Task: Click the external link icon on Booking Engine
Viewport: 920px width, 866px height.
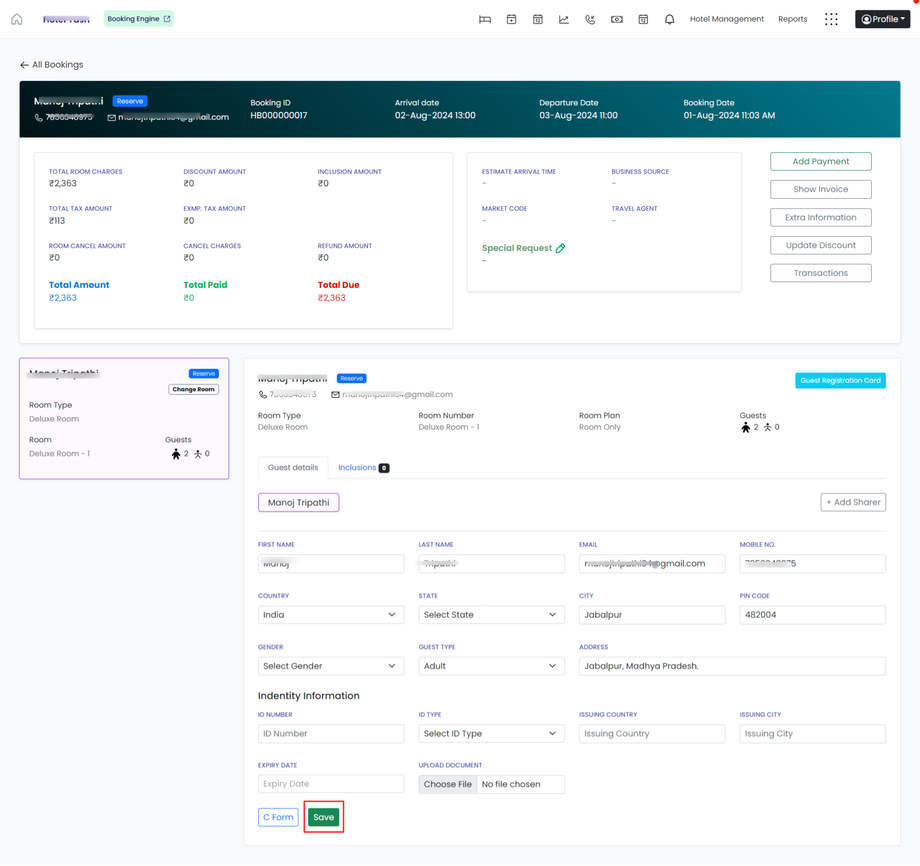Action: coord(167,19)
